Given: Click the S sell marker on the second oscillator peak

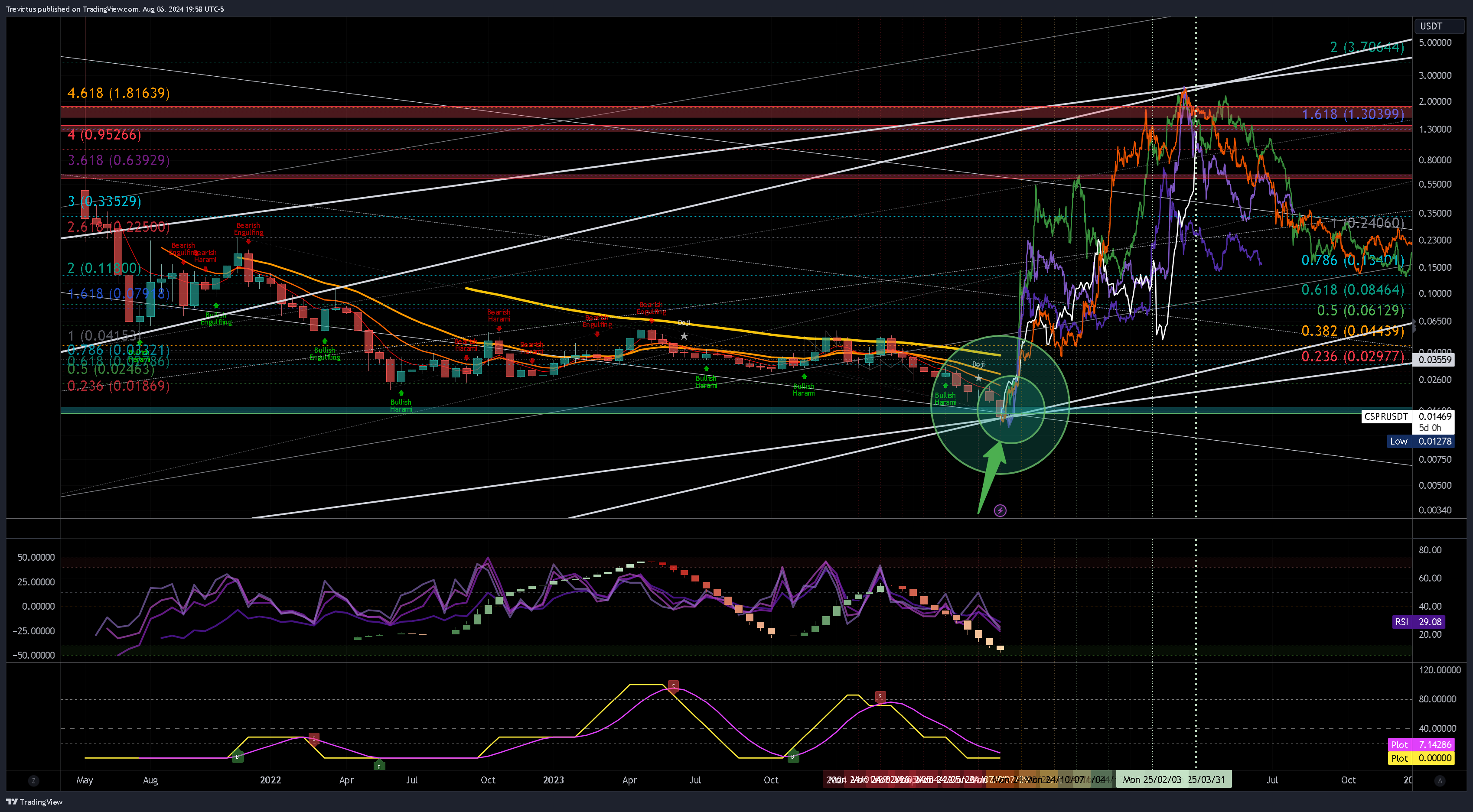Looking at the screenshot, I should tap(880, 696).
